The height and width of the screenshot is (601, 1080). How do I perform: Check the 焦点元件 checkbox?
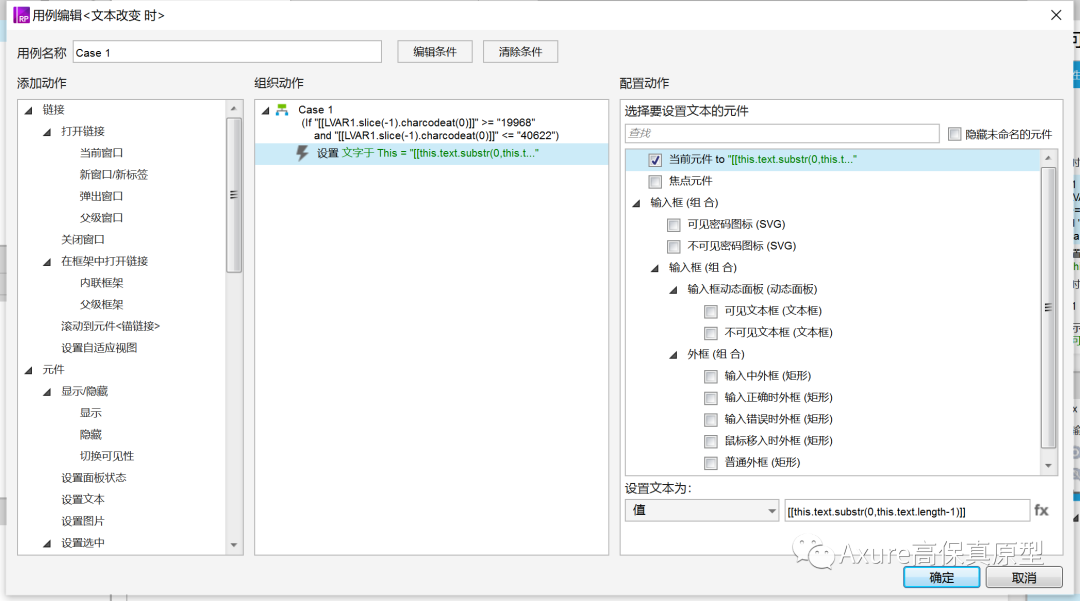point(655,181)
